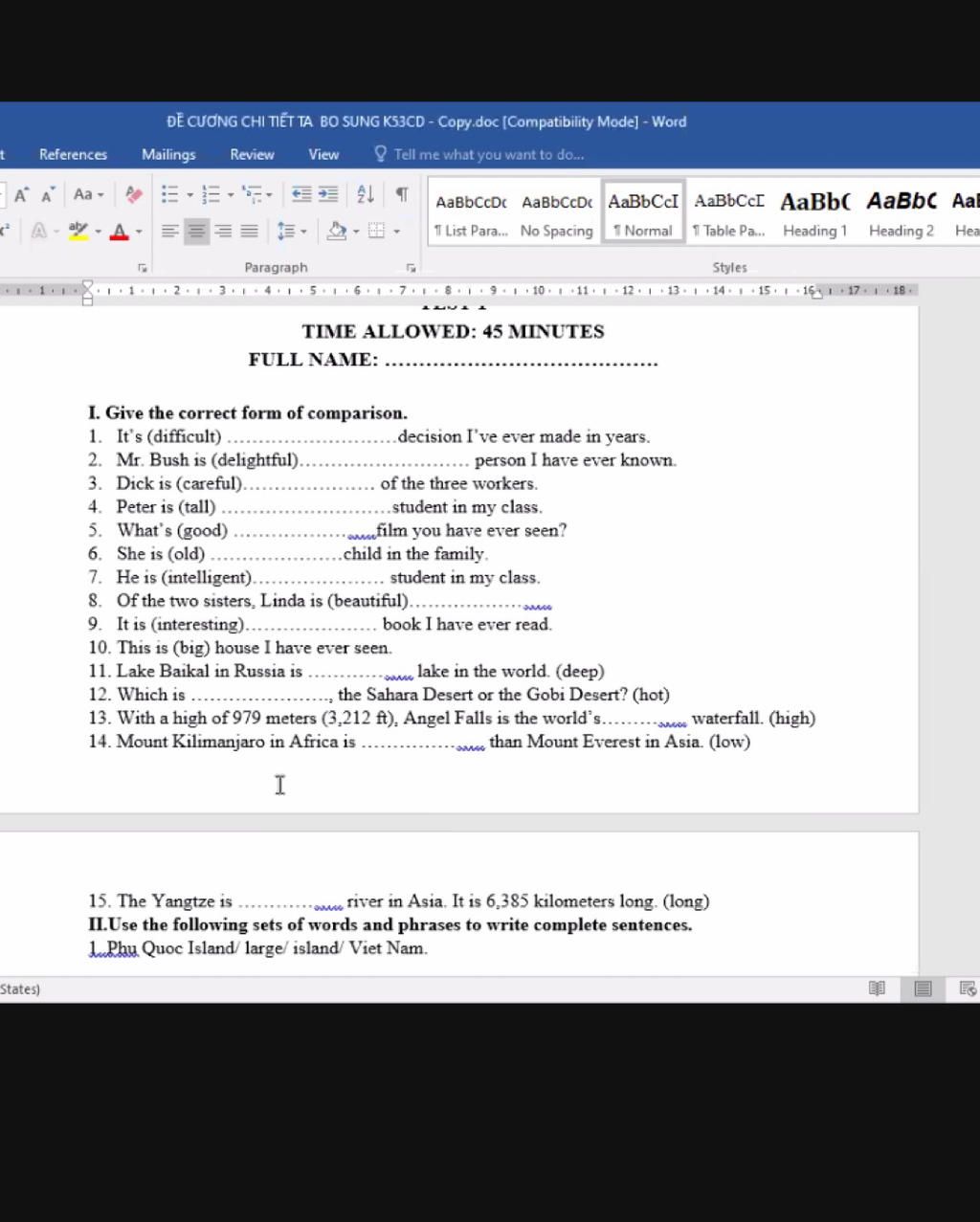Click the Decrease Indent icon
This screenshot has width=980, height=1222.
tap(301, 194)
